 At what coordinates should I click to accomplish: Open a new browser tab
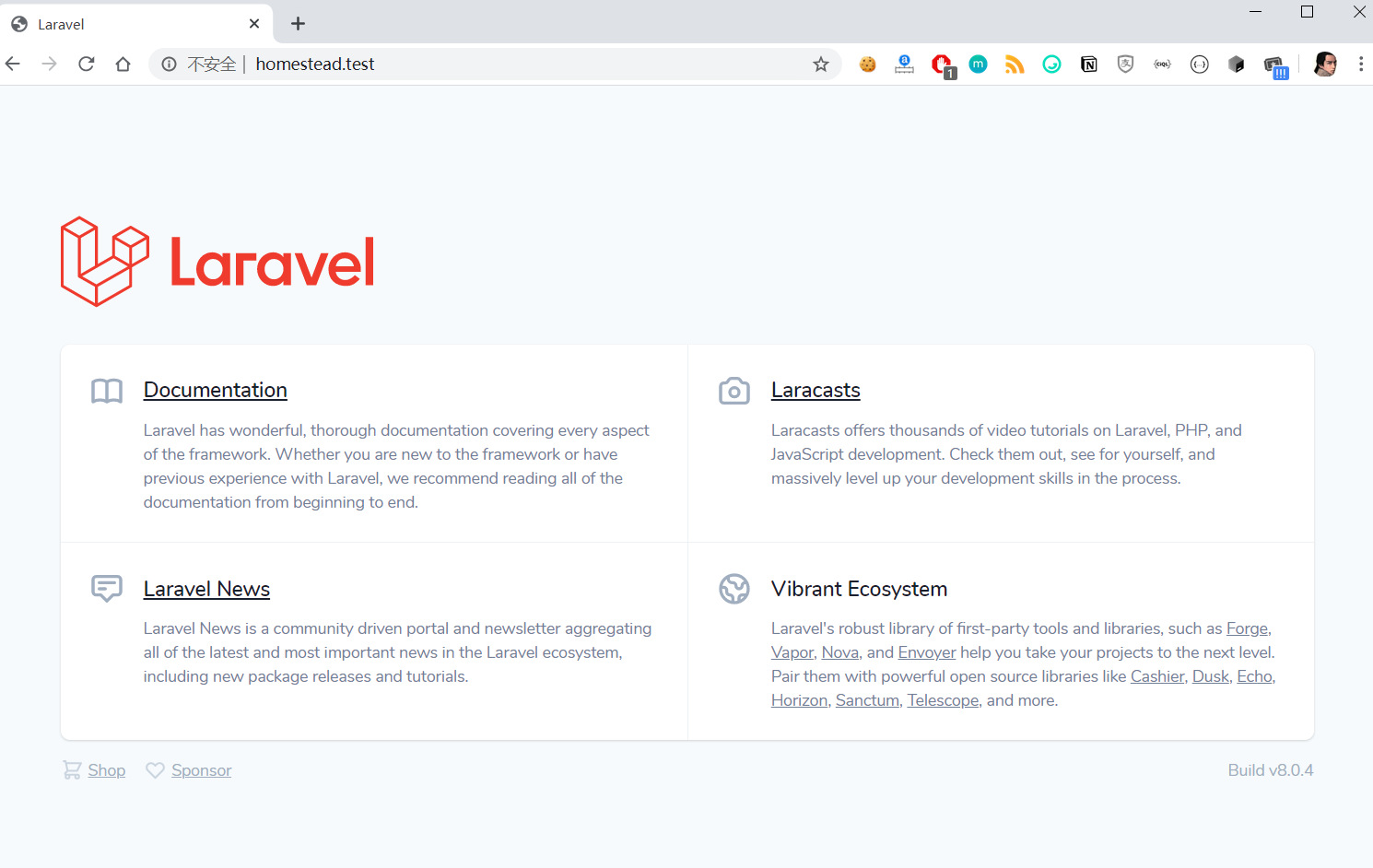point(298,24)
